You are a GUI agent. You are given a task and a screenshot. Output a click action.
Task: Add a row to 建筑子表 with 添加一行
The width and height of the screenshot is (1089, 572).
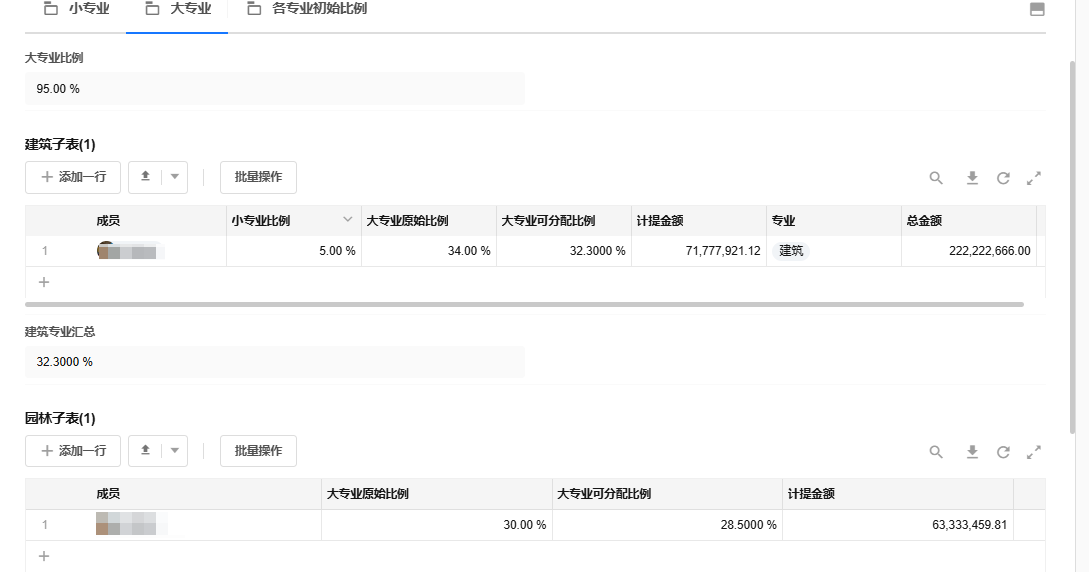click(73, 177)
